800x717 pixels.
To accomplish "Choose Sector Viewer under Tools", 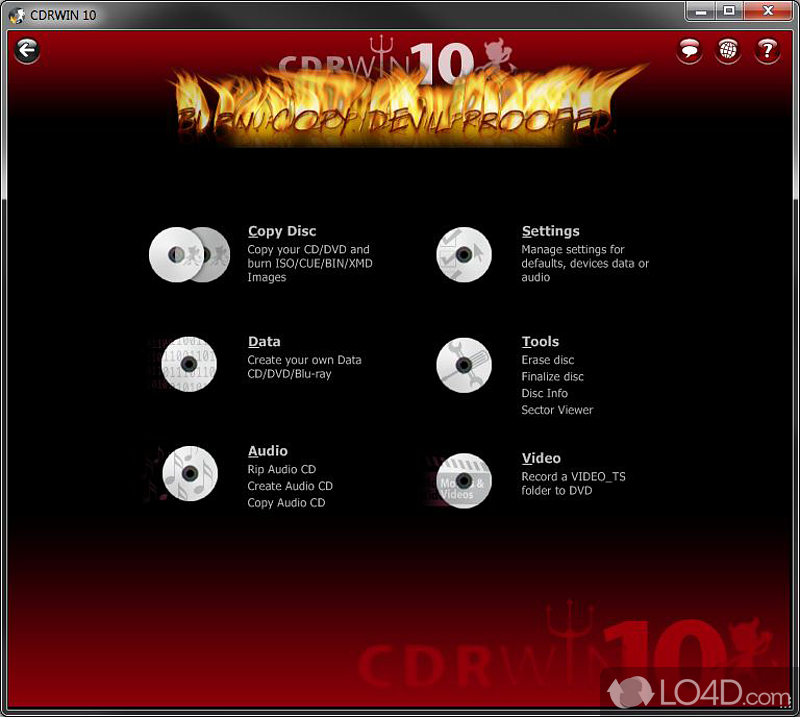I will 557,410.
